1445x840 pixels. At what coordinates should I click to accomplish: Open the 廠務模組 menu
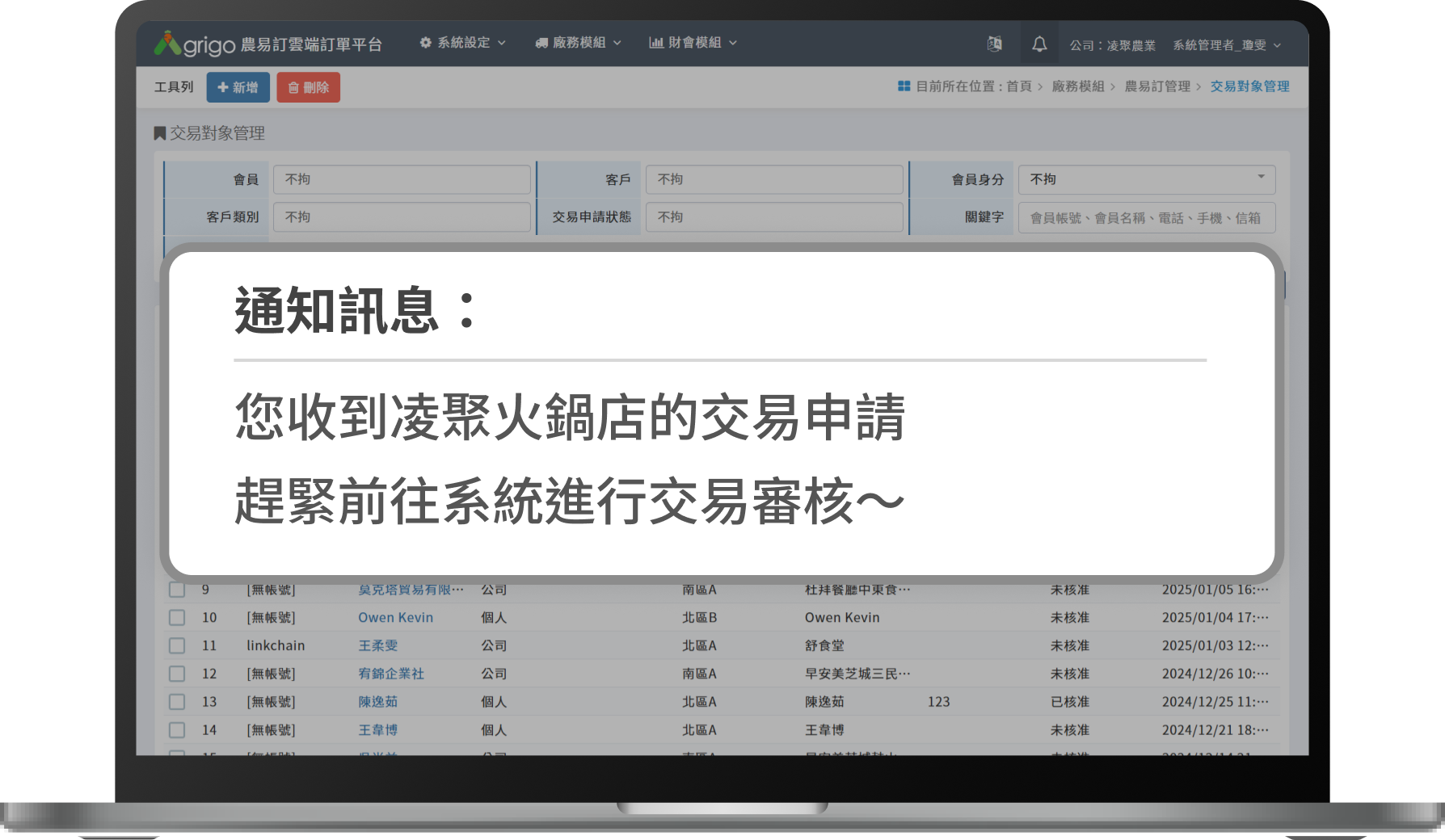coord(578,43)
